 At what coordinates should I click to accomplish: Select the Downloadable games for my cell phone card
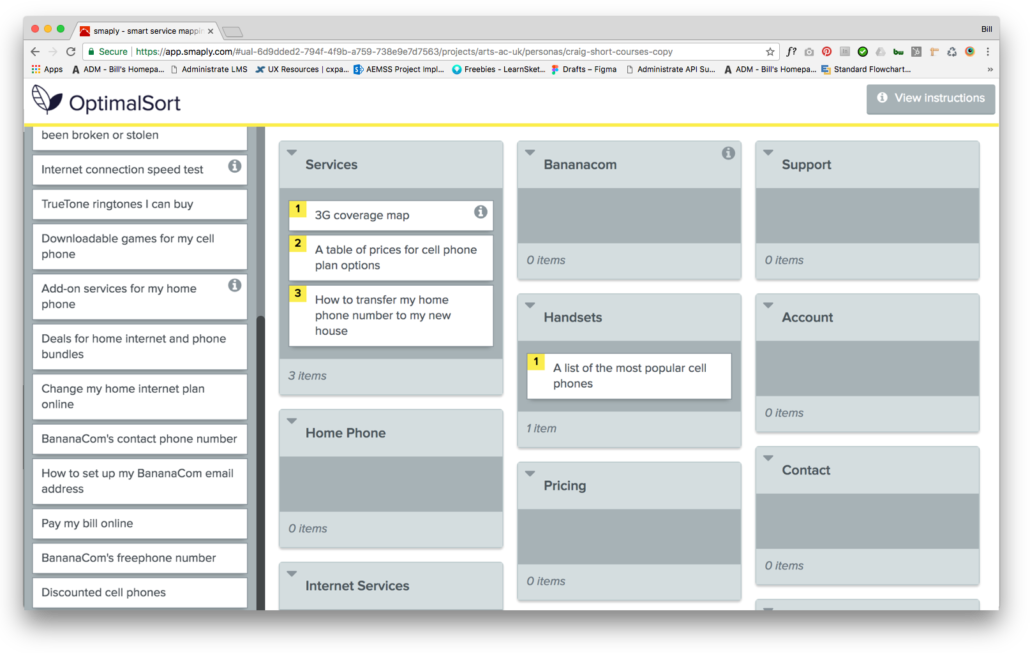tap(140, 246)
